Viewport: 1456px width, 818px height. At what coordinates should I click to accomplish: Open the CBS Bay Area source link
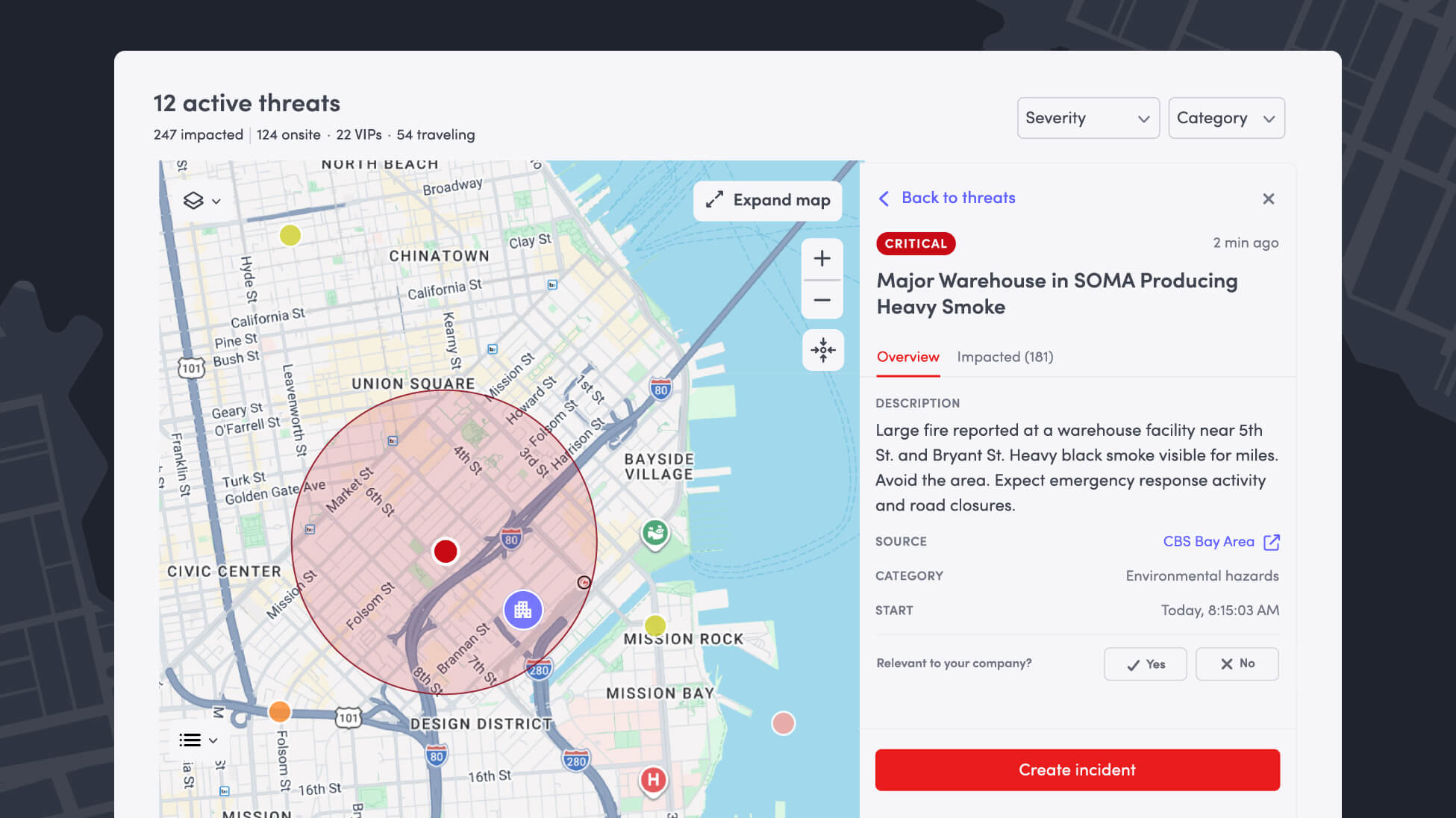(x=1208, y=542)
